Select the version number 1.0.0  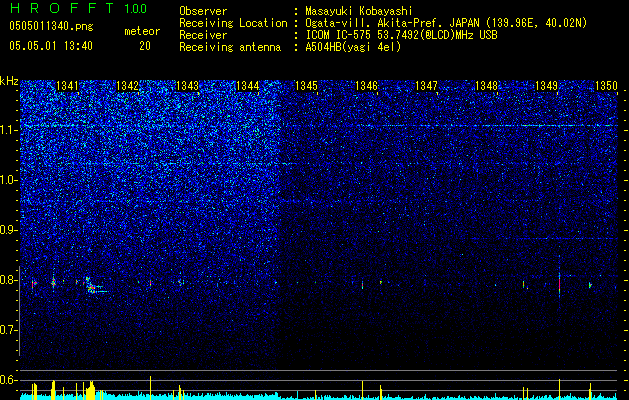click(x=136, y=8)
